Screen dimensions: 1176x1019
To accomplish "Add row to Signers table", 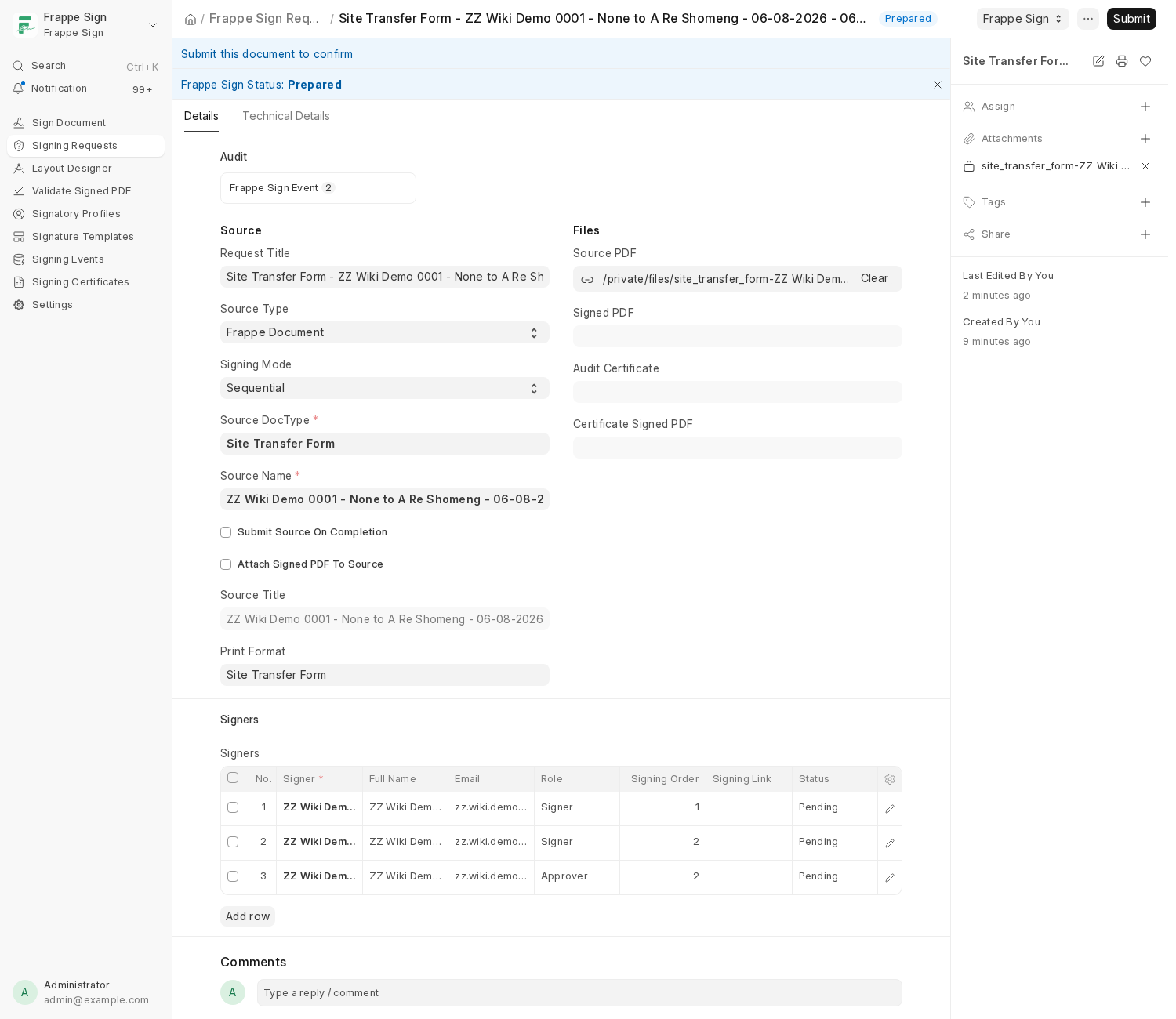I will 248,916.
